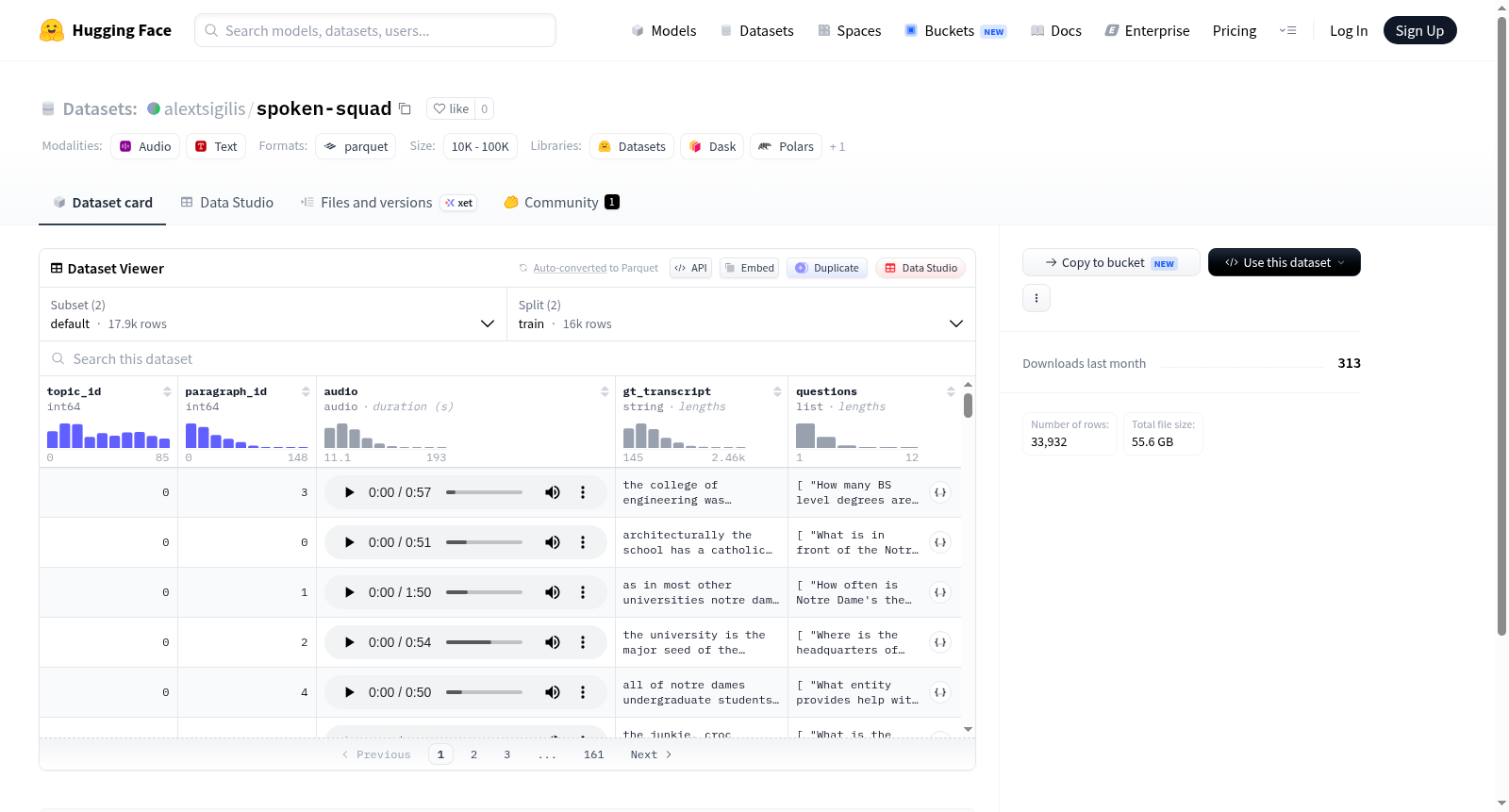Go to the Next page of rows
Image resolution: width=1509 pixels, height=812 pixels.
click(651, 754)
